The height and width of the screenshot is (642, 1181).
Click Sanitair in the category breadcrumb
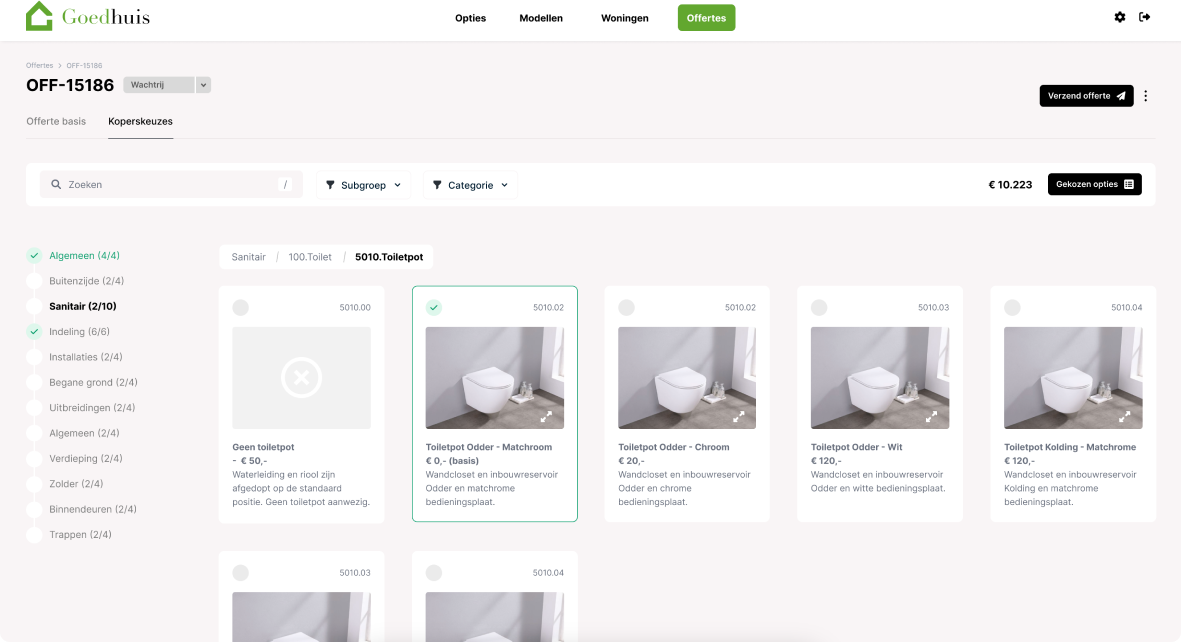pyautogui.click(x=249, y=257)
